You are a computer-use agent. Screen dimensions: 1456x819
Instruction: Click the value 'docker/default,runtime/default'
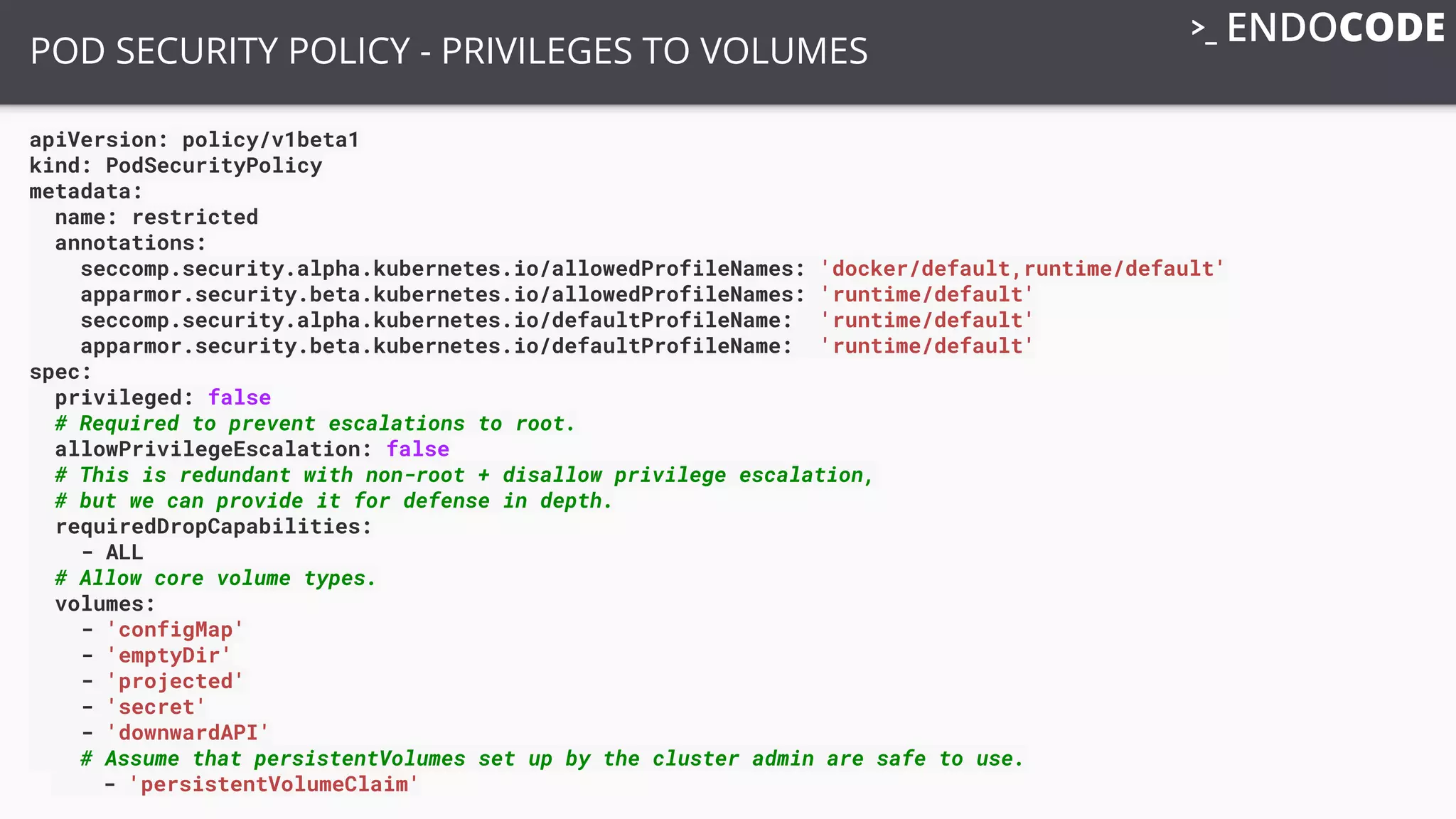pos(1022,269)
